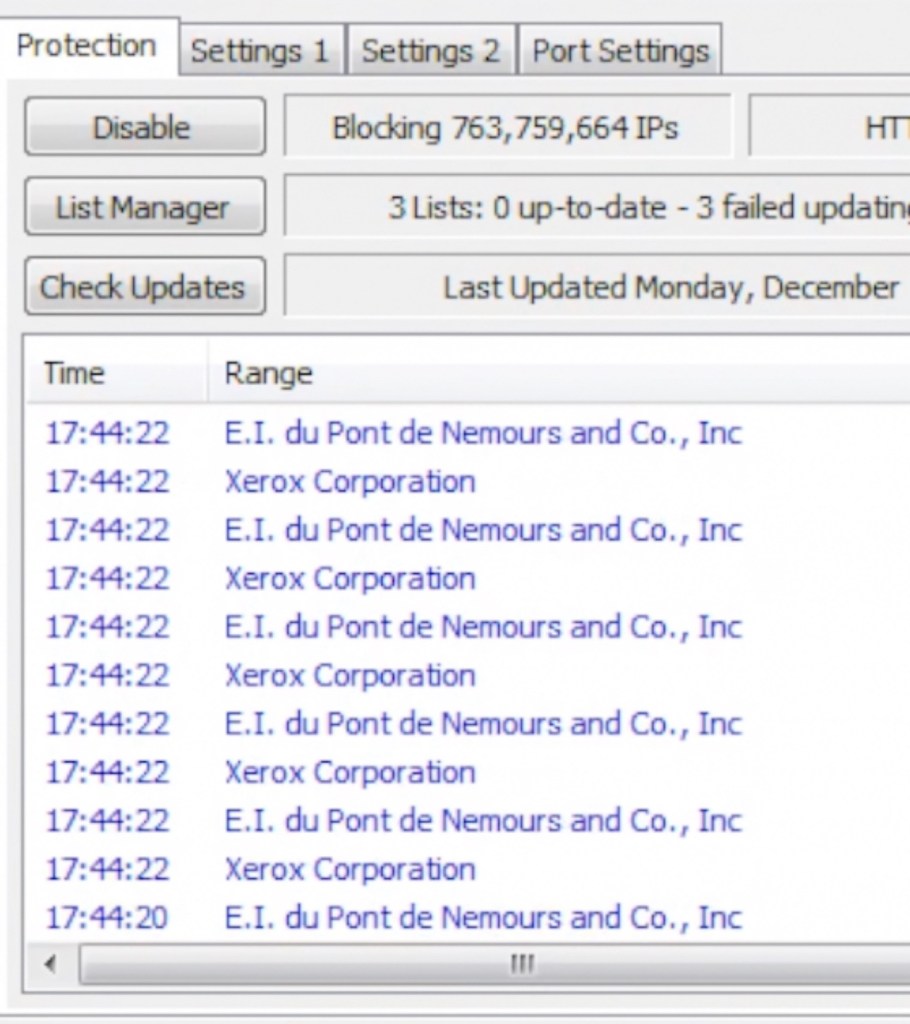This screenshot has width=910, height=1024.
Task: Click the Blocking 763,759,664 IPs status box
Action: pyautogui.click(x=506, y=127)
